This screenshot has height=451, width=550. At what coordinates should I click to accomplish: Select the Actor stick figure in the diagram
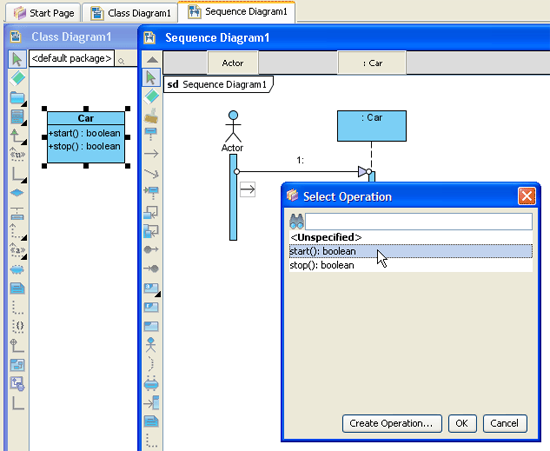233,127
